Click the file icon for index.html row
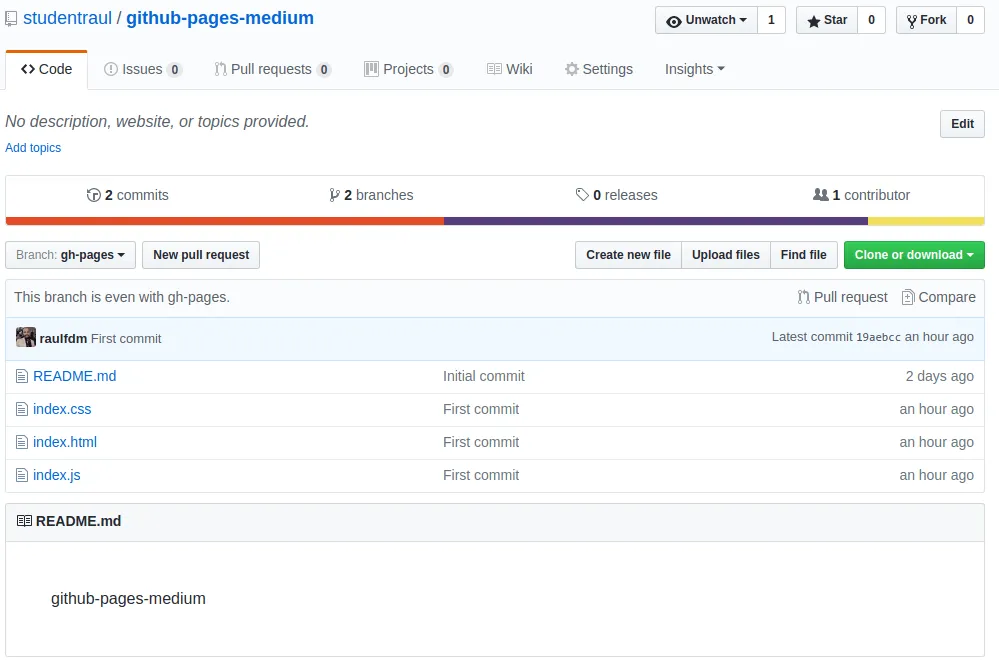 pos(22,442)
